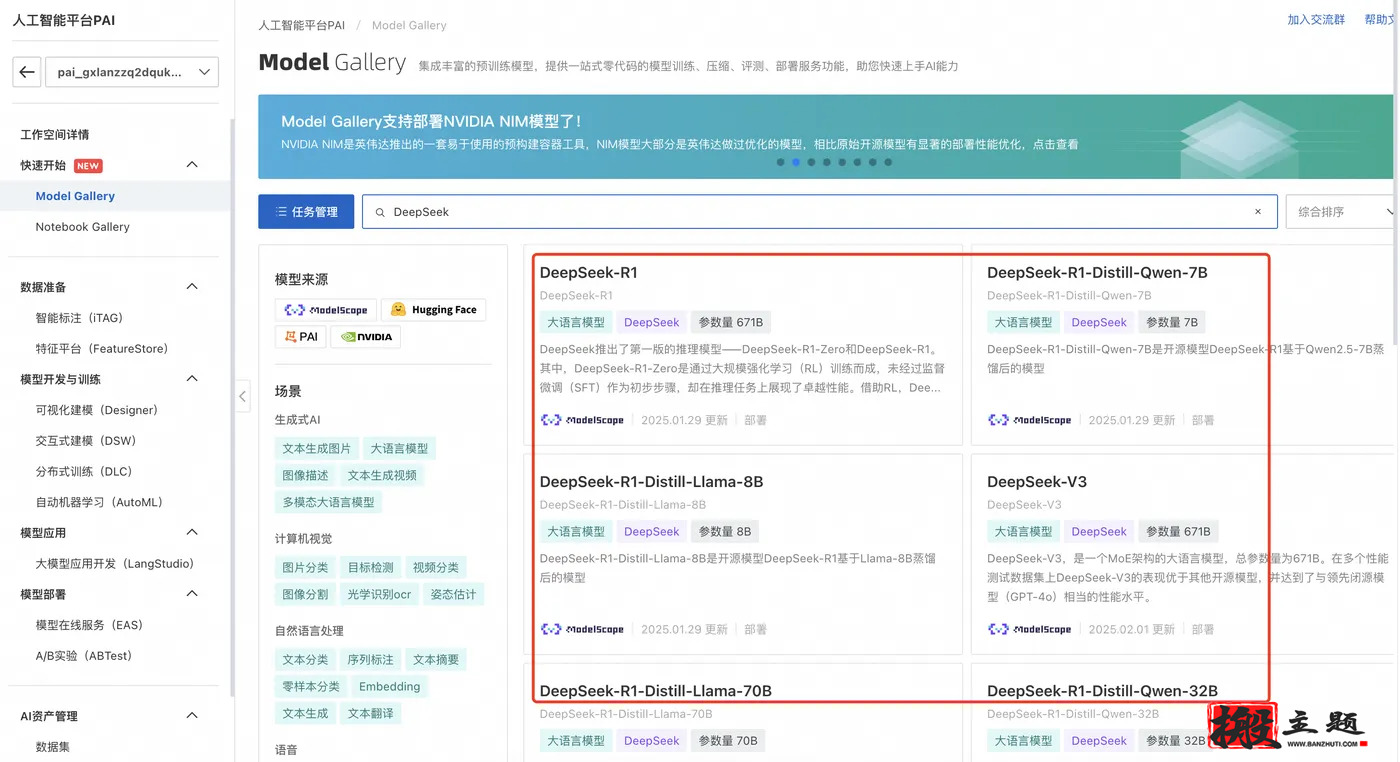This screenshot has width=1400, height=762.
Task: Open 数据集 in sidebar
Action: tap(52, 747)
